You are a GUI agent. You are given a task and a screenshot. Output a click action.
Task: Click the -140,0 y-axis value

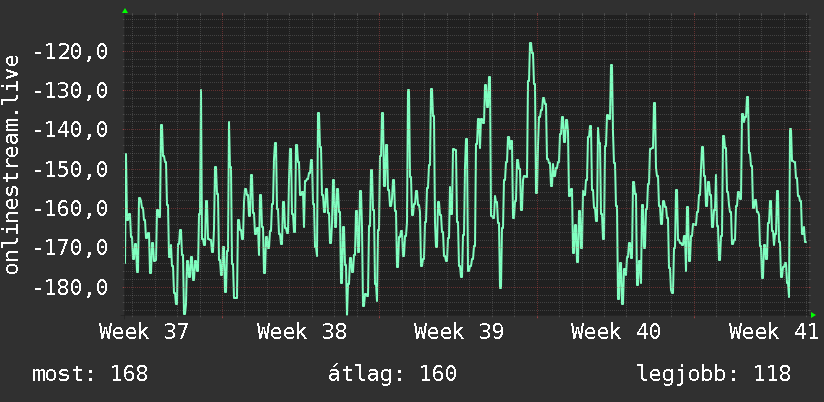coord(70,130)
